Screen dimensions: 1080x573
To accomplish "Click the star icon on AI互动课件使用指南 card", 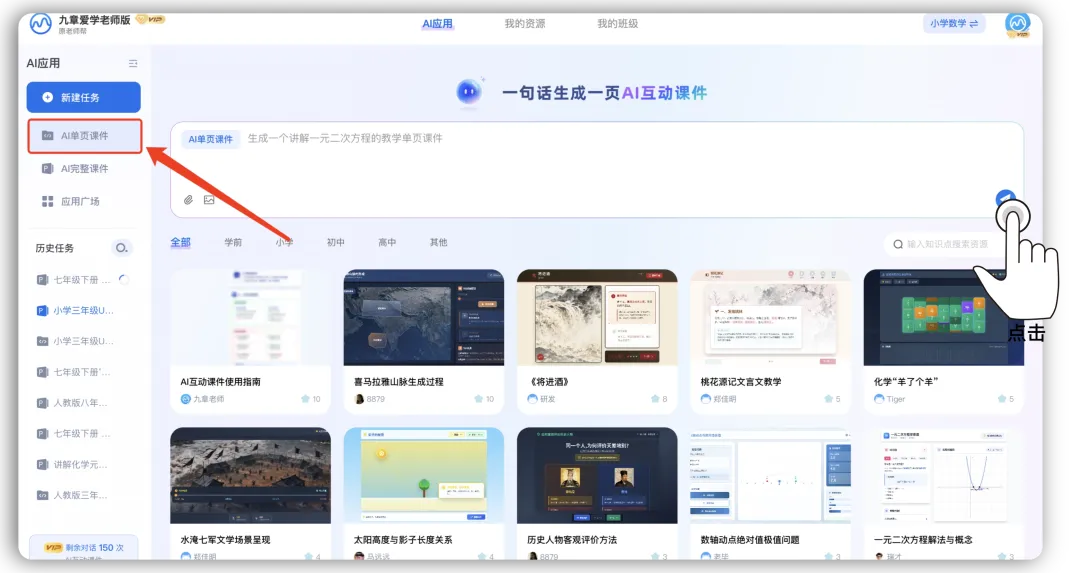I will (305, 399).
